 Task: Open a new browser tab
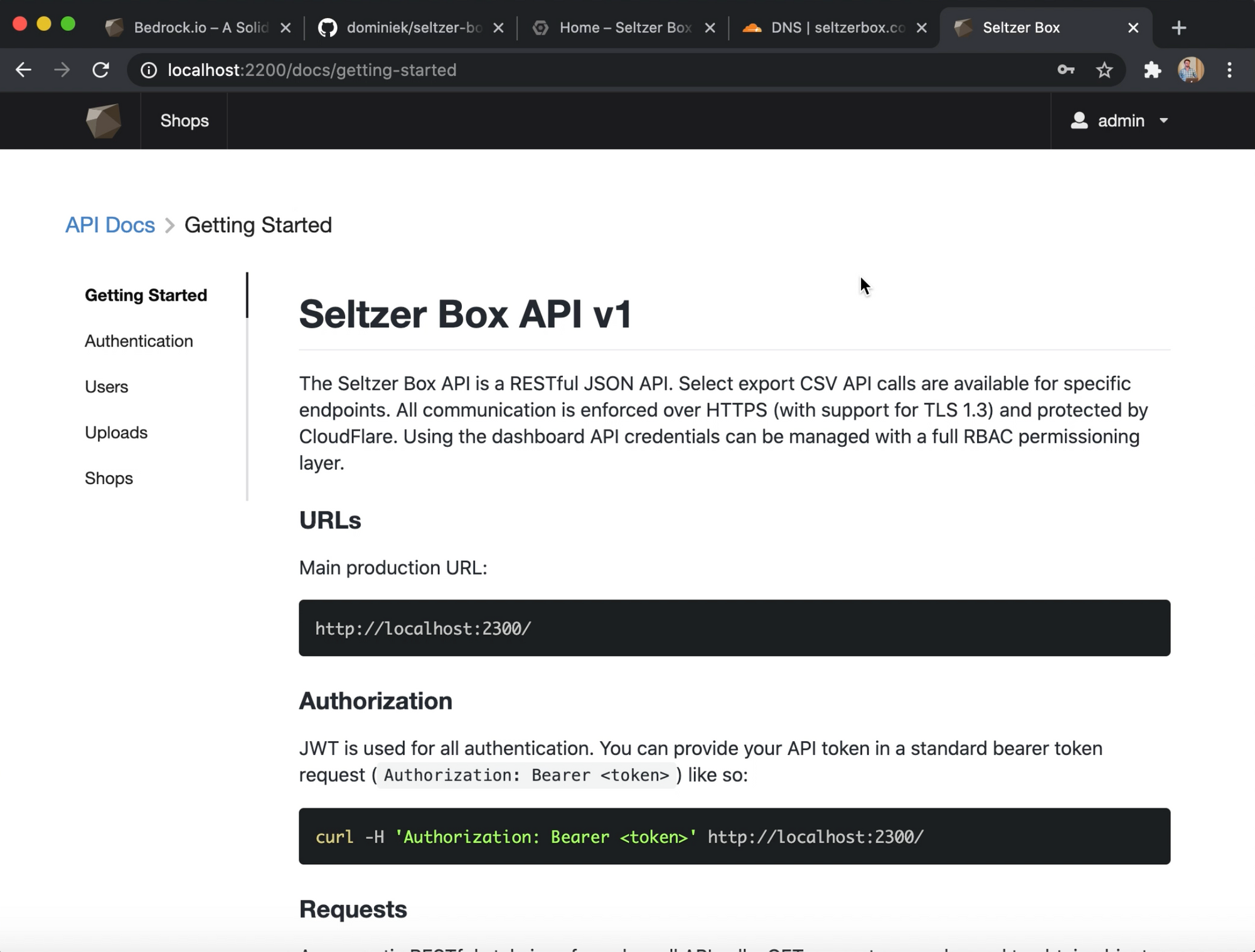tap(1178, 28)
